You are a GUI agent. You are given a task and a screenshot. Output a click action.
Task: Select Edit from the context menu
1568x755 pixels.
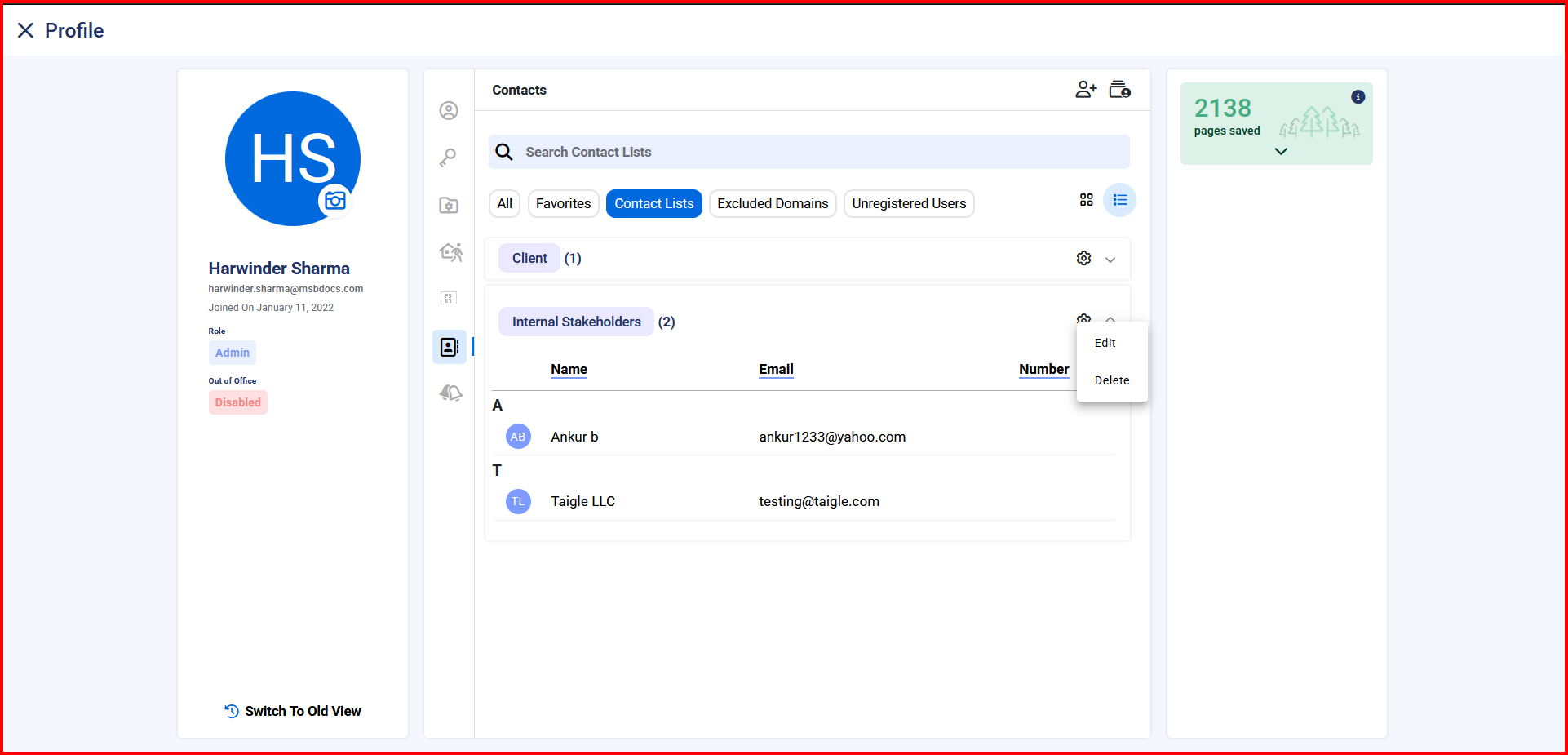1105,344
